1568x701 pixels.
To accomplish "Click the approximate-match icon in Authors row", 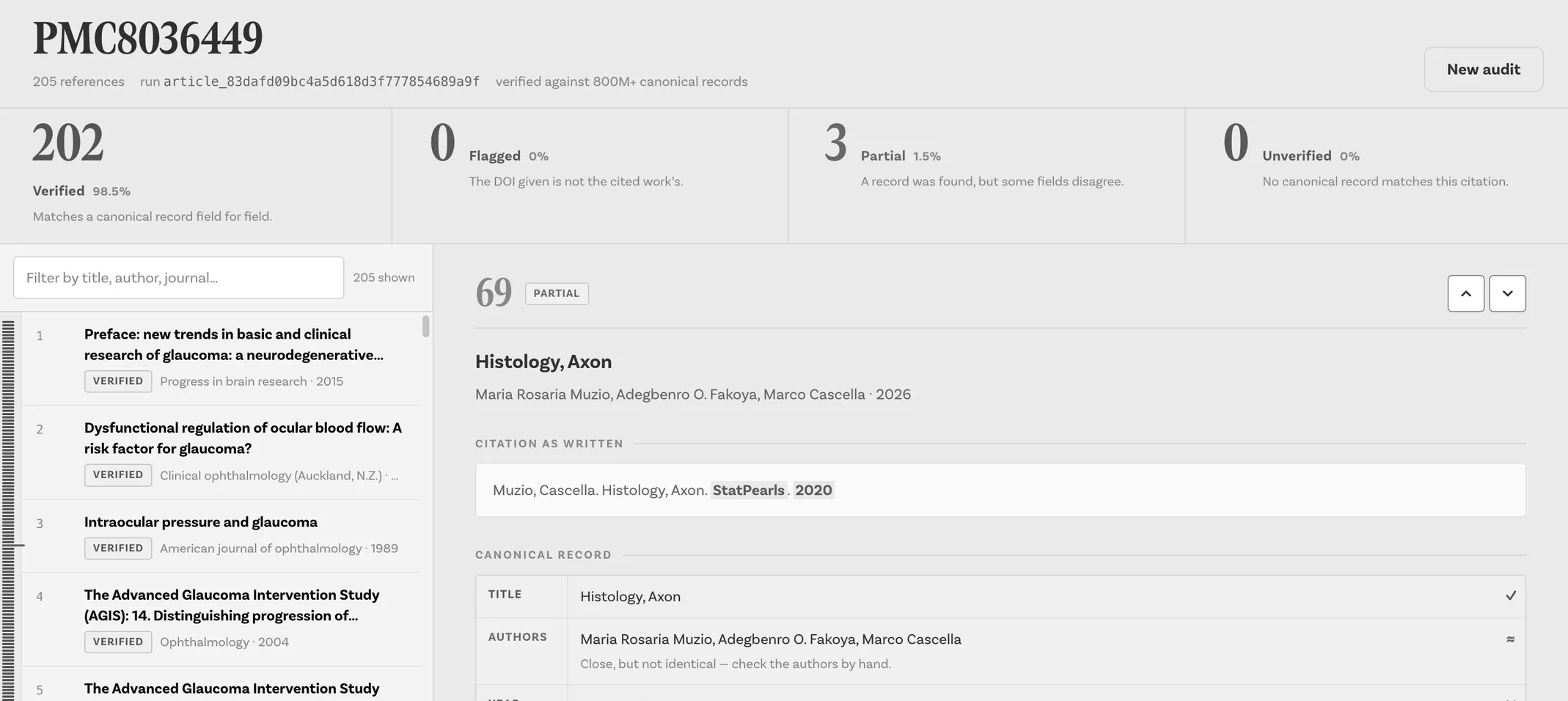I will pos(1510,639).
